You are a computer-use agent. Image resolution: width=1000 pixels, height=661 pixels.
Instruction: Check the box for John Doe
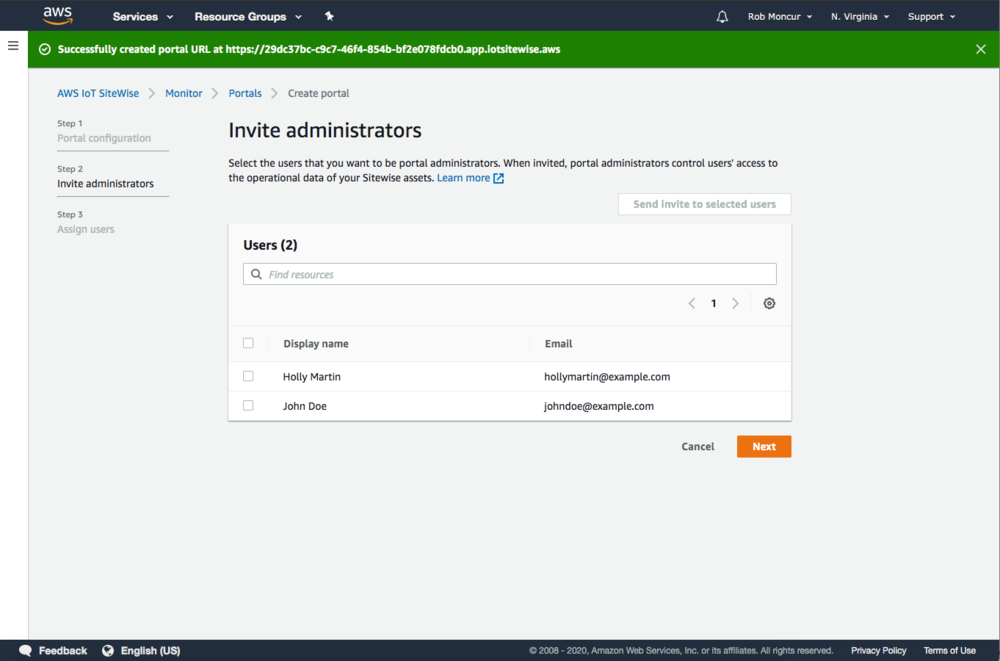[248, 406]
